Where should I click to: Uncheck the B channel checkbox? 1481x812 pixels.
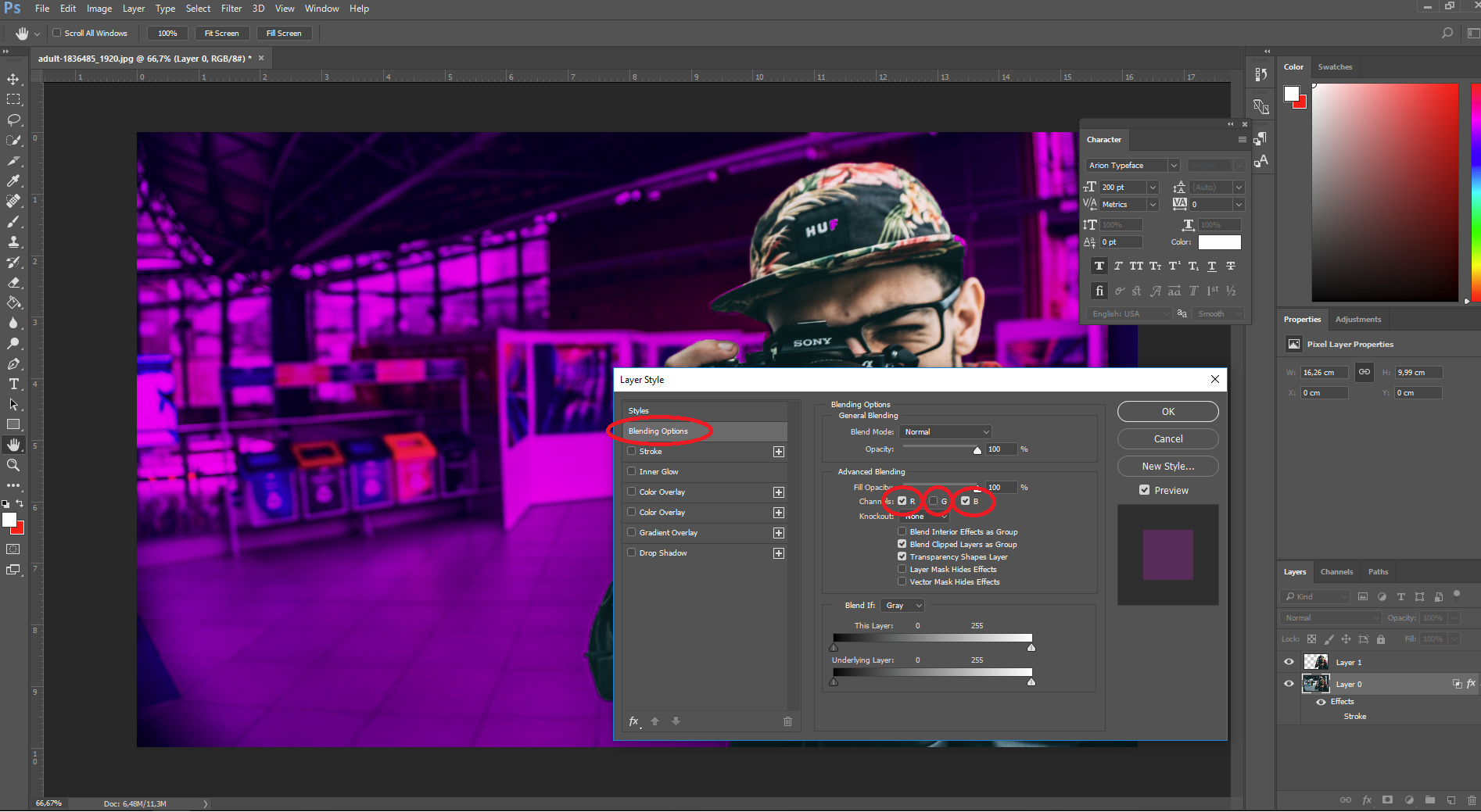click(x=966, y=501)
